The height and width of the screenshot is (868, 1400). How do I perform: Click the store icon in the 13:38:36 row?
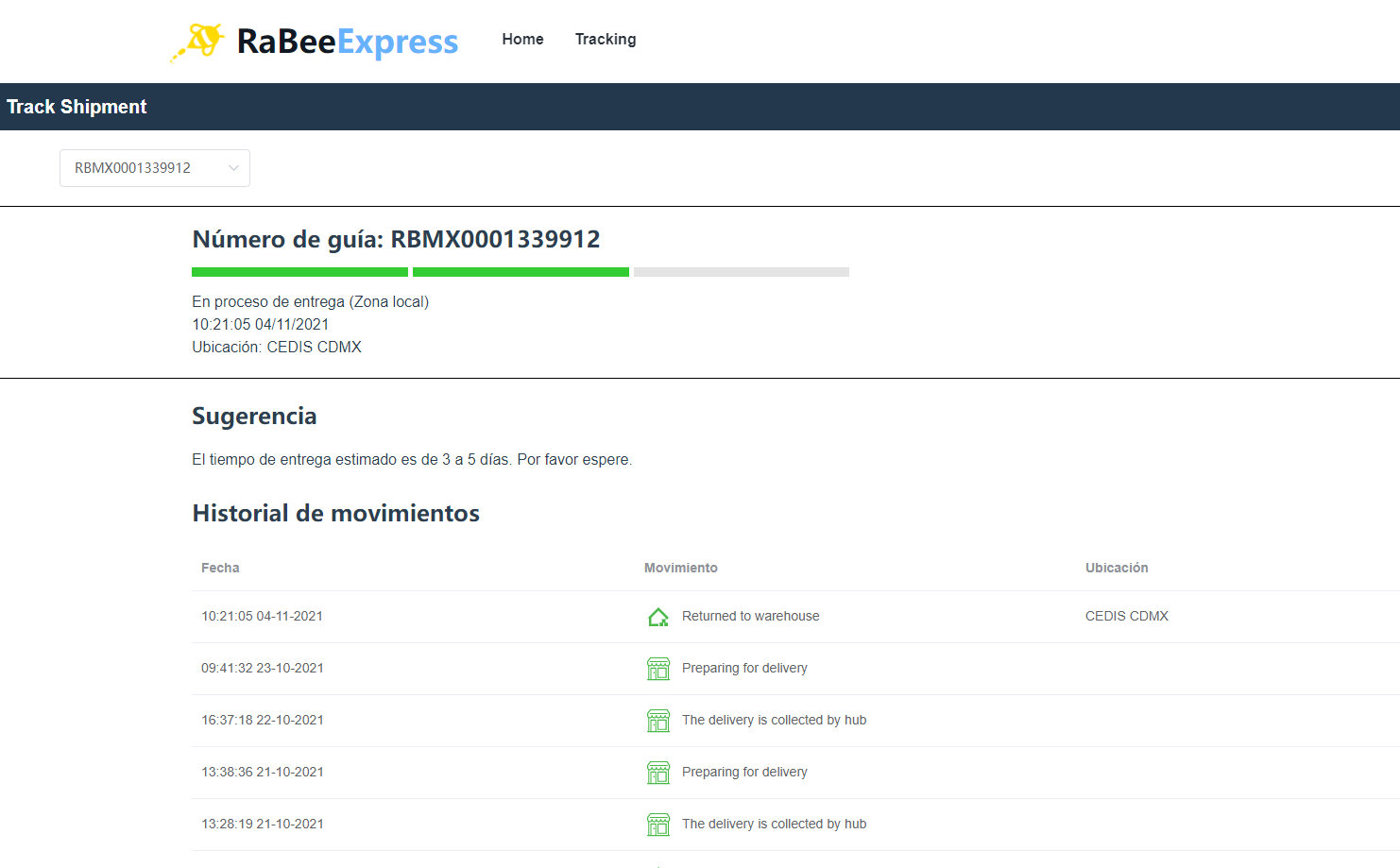click(658, 773)
